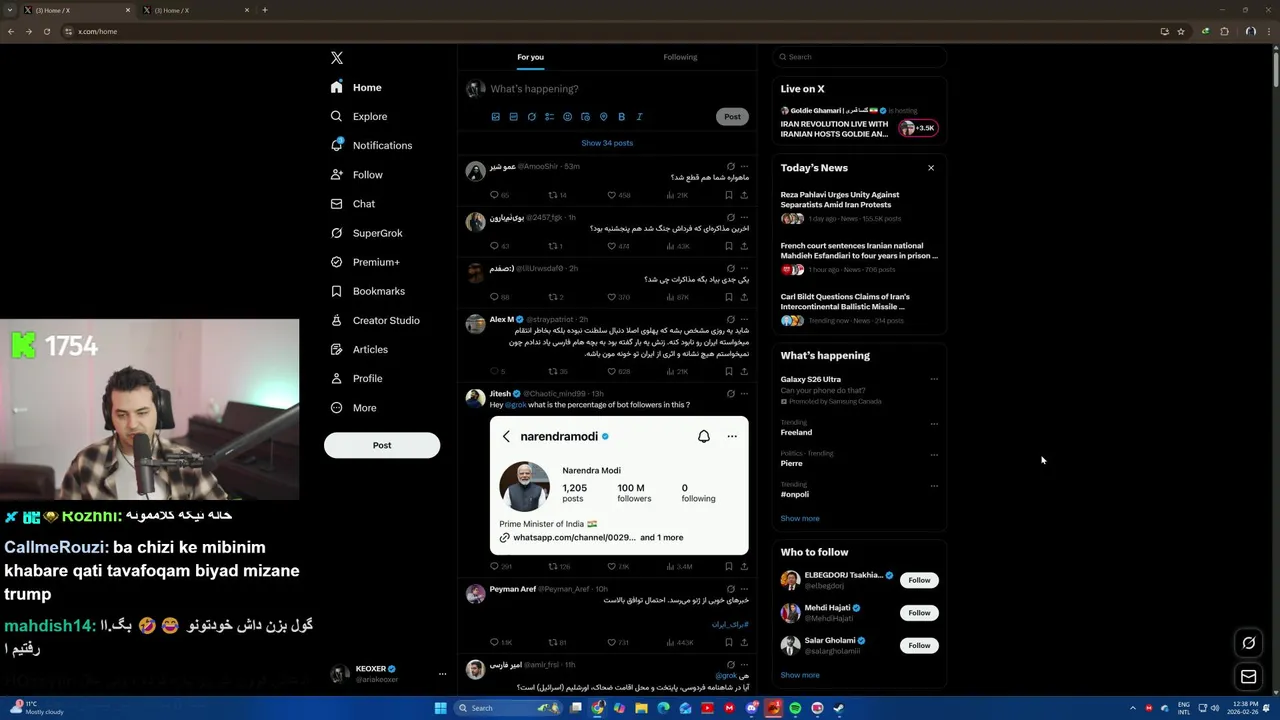Viewport: 1280px width, 720px height.
Task: Follow ELBEGDORJ Tsakhia
Action: pyautogui.click(x=919, y=580)
